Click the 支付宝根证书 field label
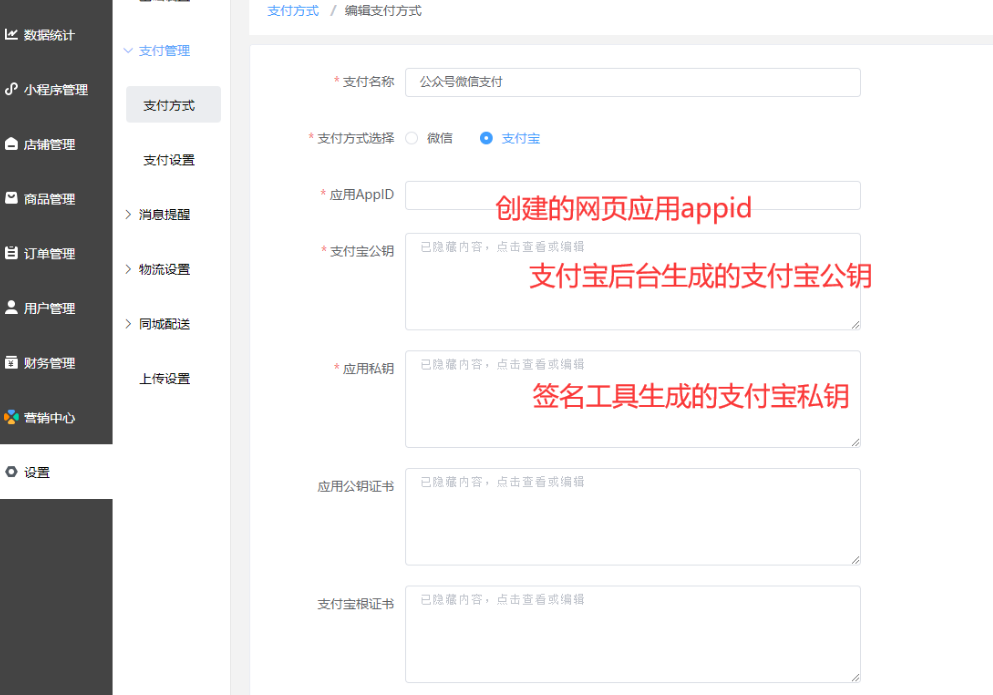This screenshot has height=695, width=993. tap(356, 604)
